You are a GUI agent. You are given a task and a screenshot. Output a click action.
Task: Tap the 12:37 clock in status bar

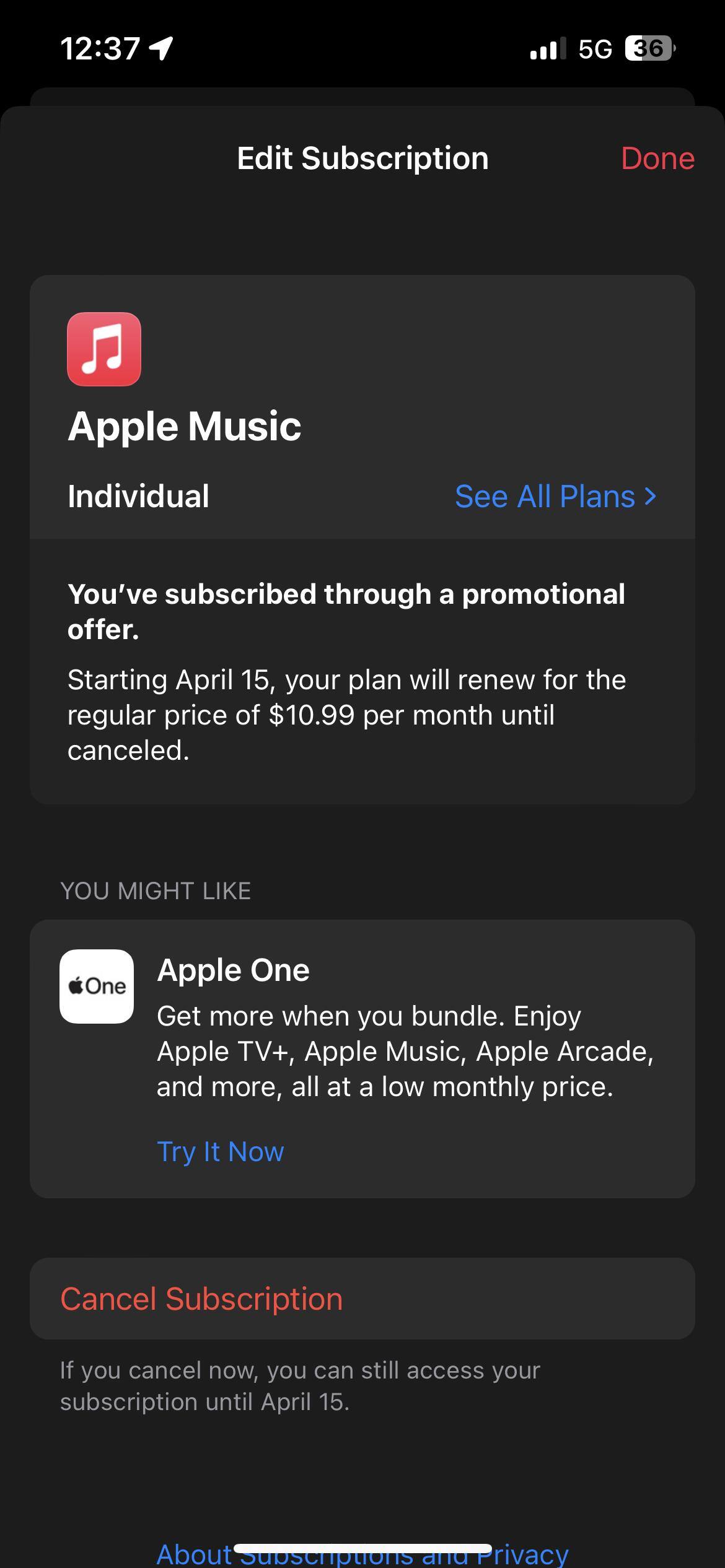[100, 48]
